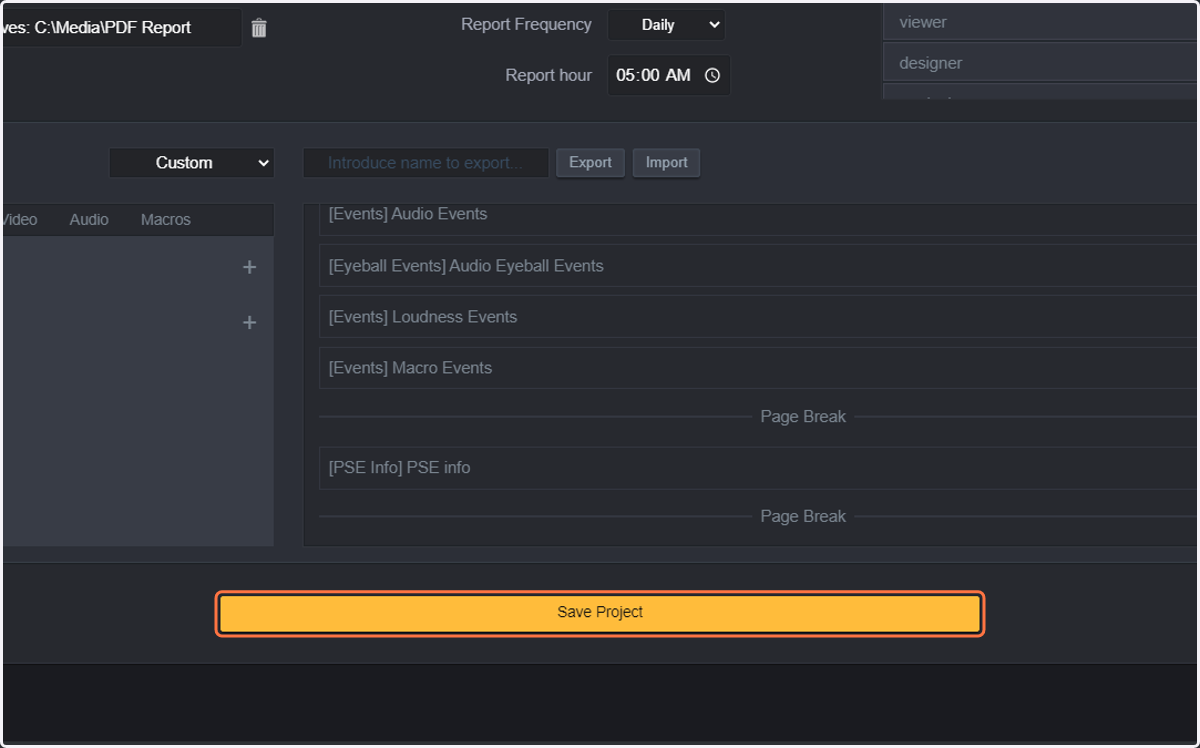
Task: Switch to the Macros tab
Action: (x=166, y=219)
